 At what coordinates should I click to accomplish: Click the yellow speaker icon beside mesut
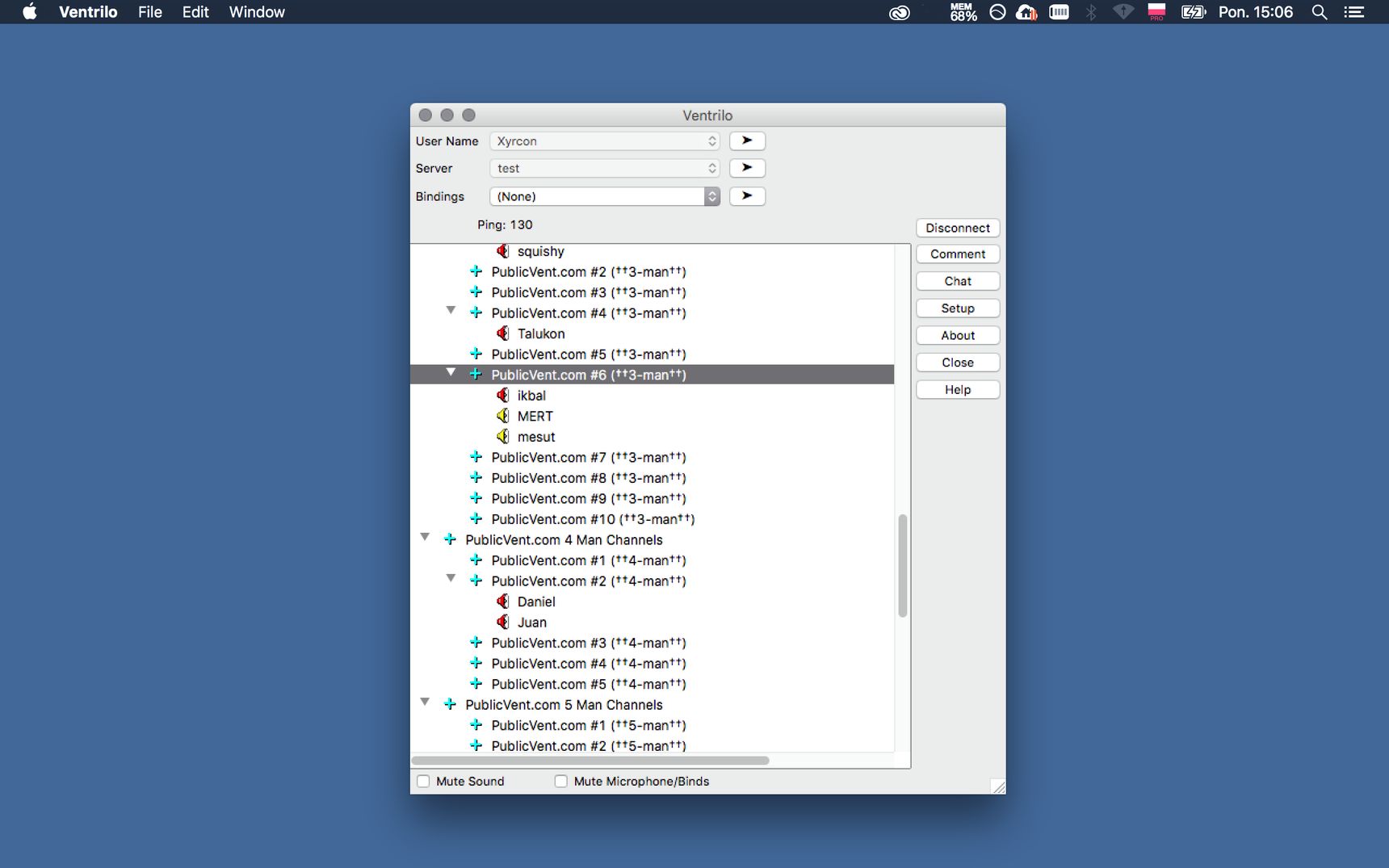[x=502, y=436]
